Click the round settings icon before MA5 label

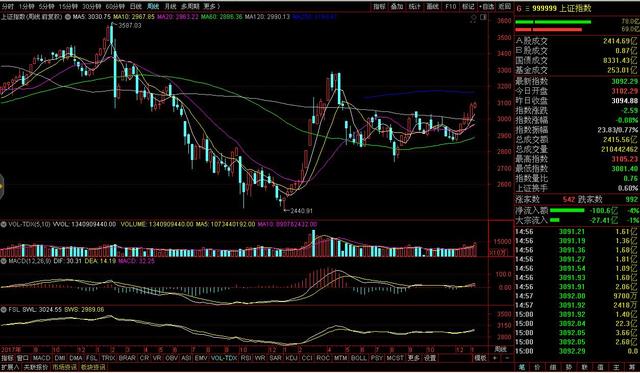tap(69, 17)
